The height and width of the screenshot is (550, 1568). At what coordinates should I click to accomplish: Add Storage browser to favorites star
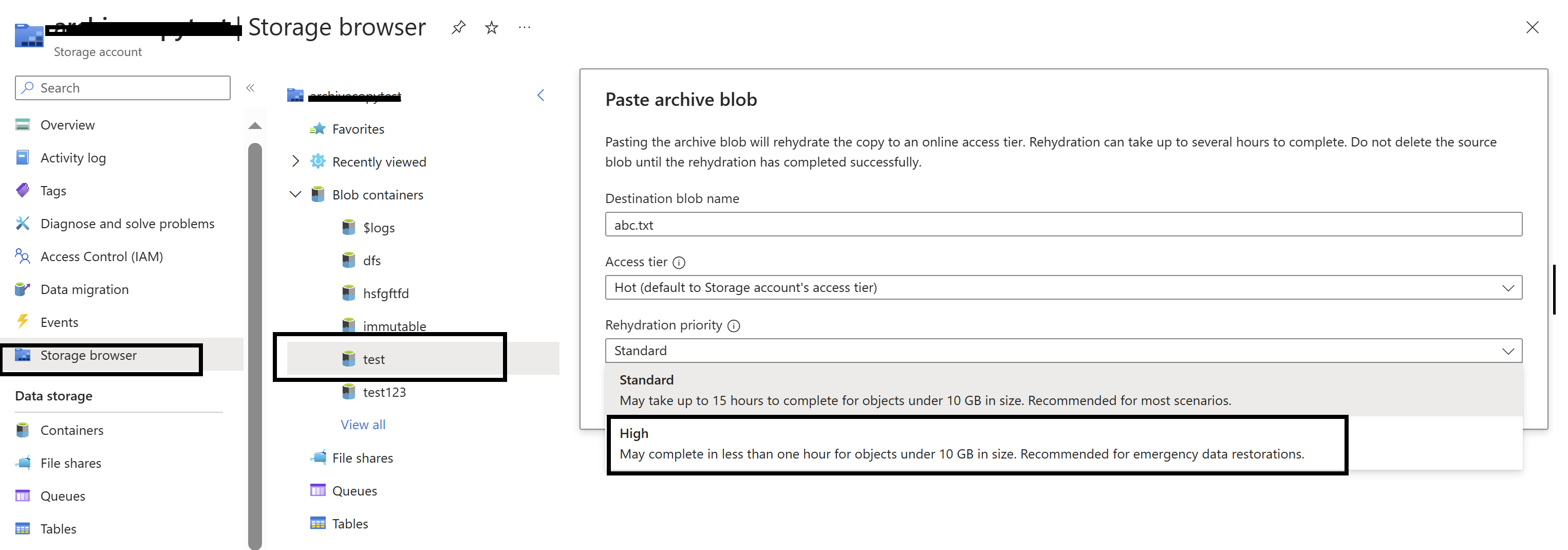(491, 27)
